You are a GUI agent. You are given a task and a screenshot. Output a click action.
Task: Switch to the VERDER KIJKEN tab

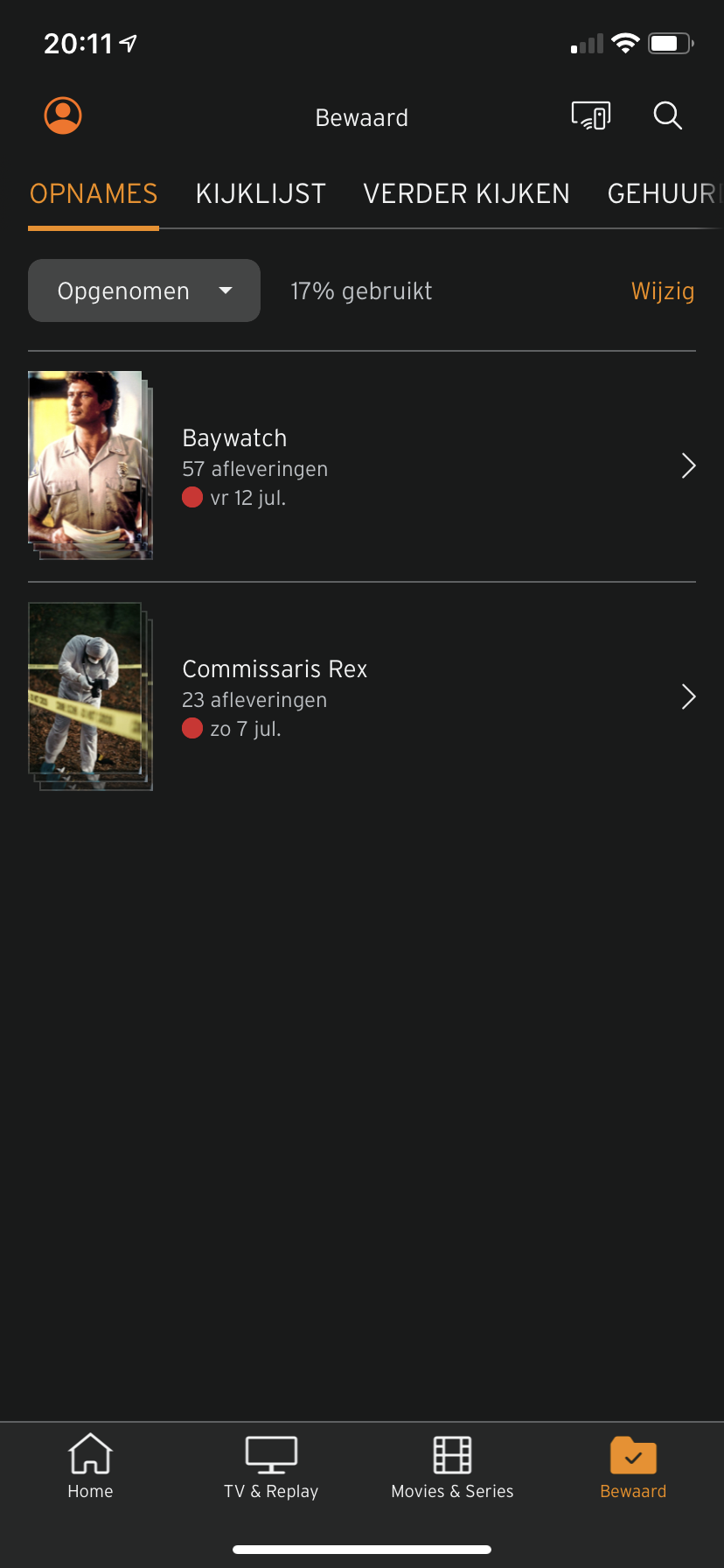pos(467,193)
